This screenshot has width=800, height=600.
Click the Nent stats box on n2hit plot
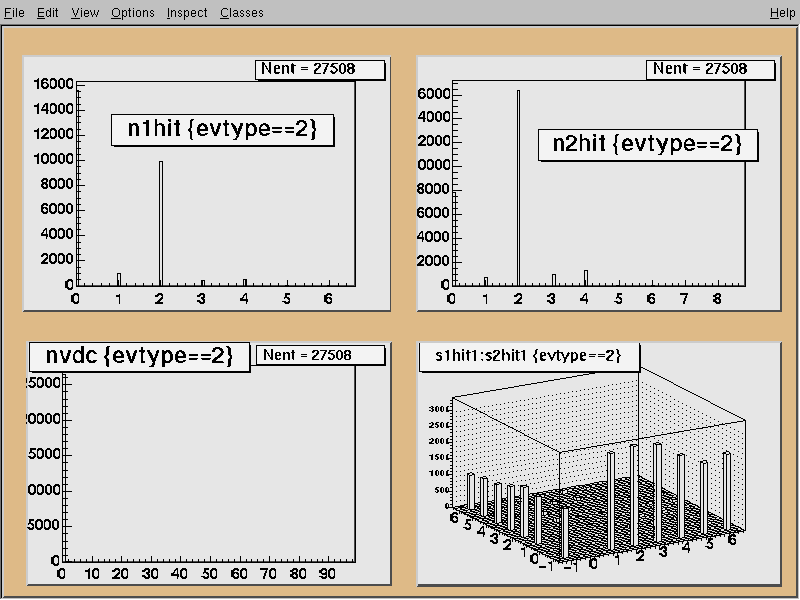tap(710, 69)
